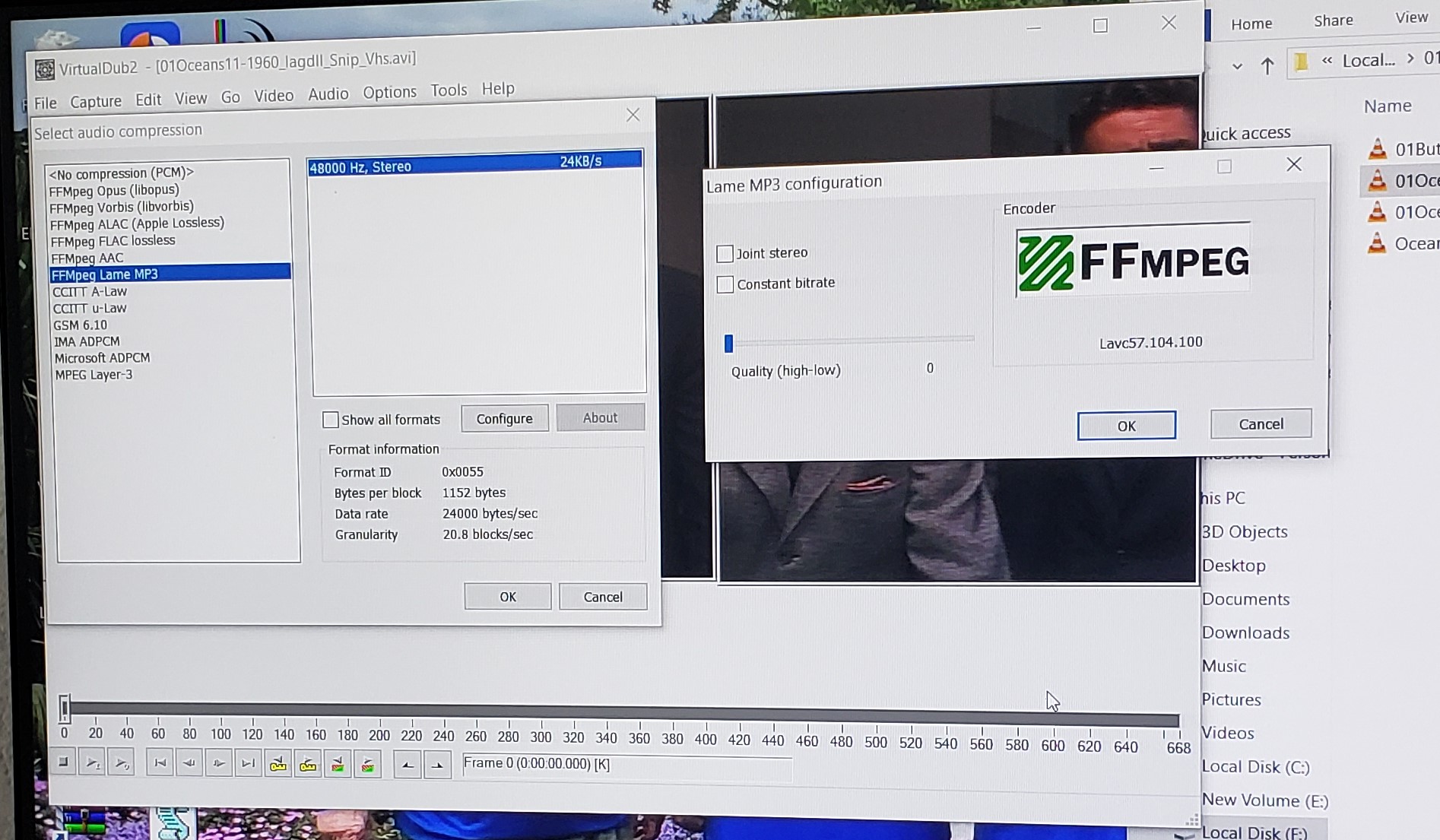The height and width of the screenshot is (840, 1440).
Task: Switch to the Home tab in File Explorer
Action: [x=1251, y=24]
